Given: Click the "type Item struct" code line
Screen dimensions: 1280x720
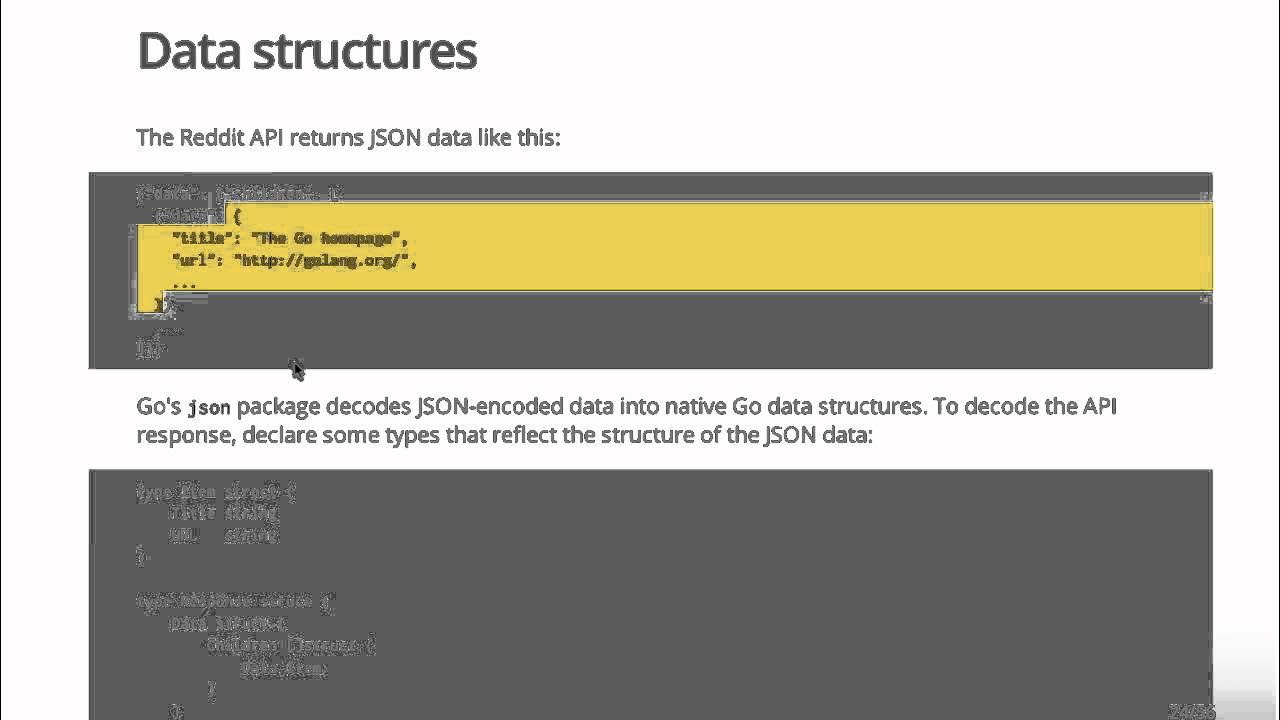Looking at the screenshot, I should pyautogui.click(x=216, y=492).
